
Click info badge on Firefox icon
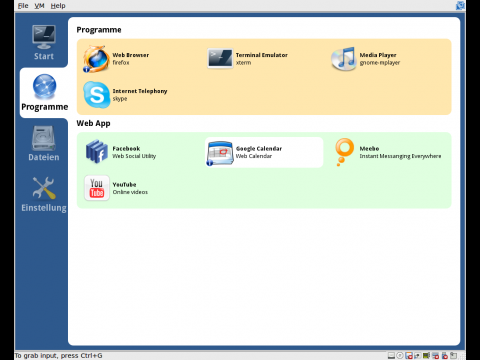click(86, 69)
